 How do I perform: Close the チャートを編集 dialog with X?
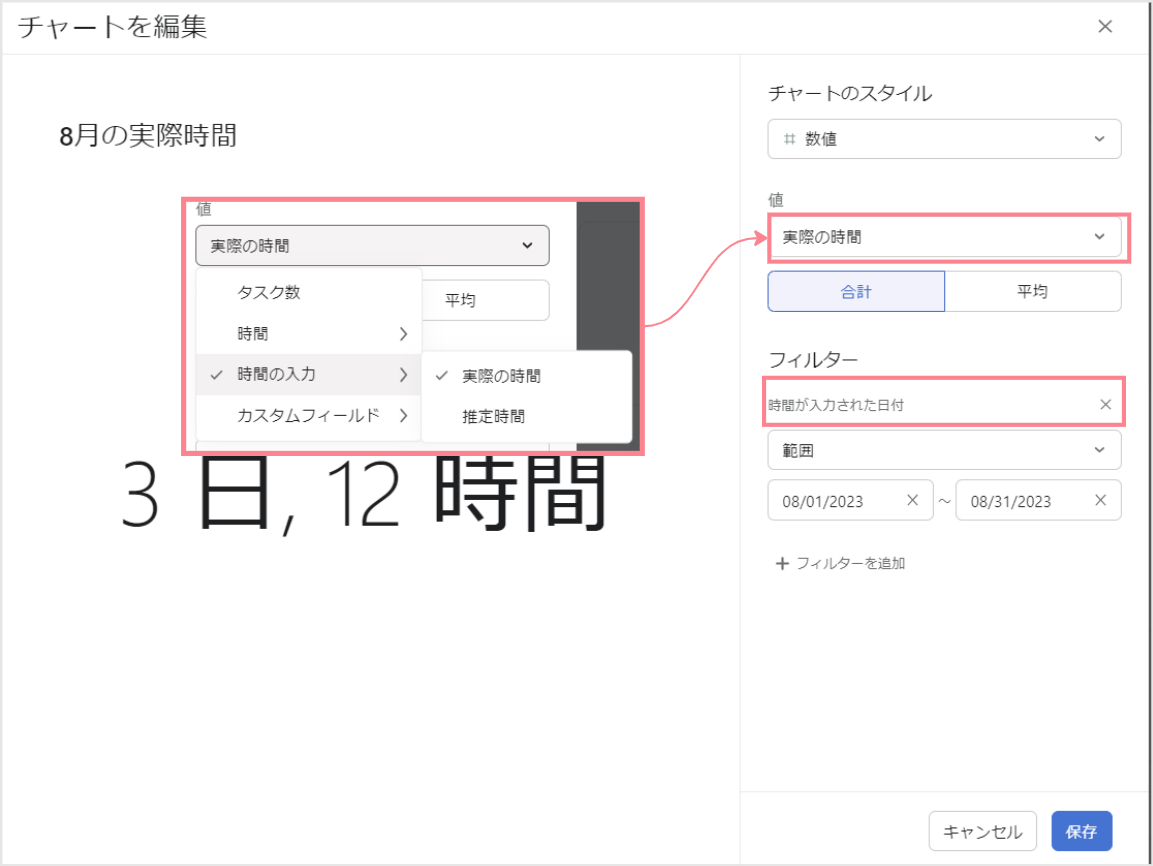[x=1104, y=26]
